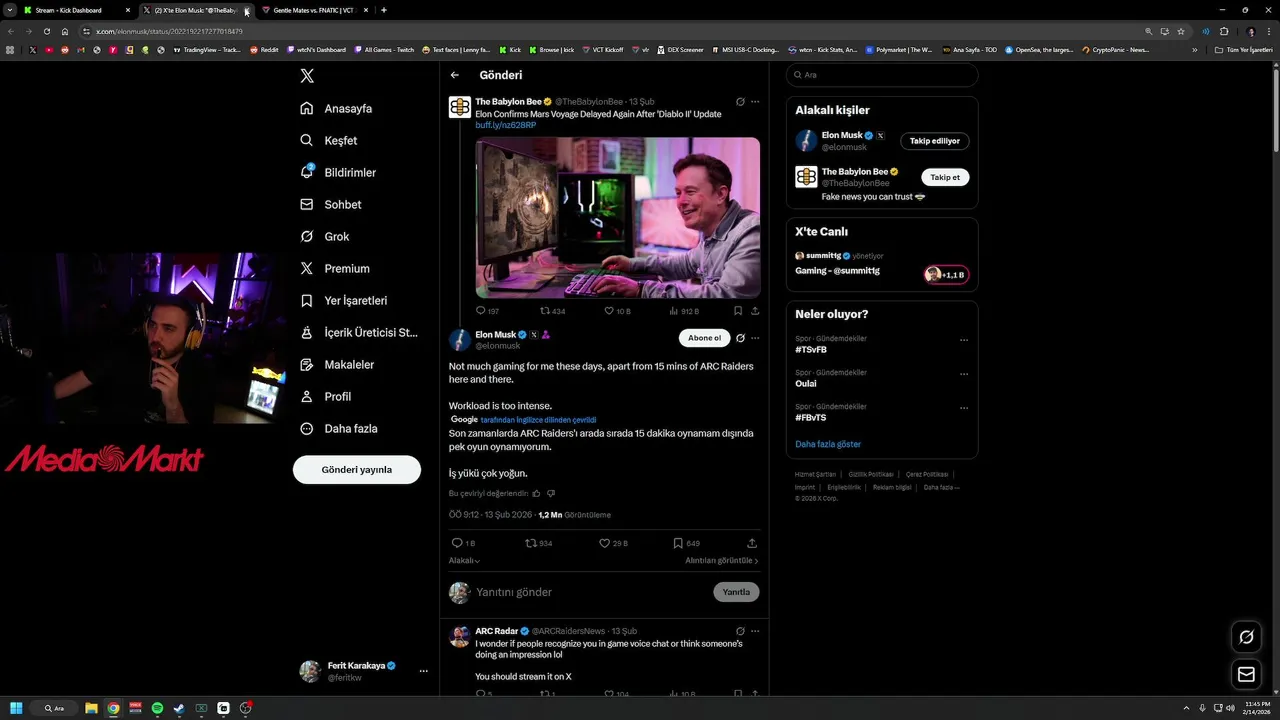The height and width of the screenshot is (720, 1280).
Task: Thumbs up the translation
Action: click(x=536, y=493)
